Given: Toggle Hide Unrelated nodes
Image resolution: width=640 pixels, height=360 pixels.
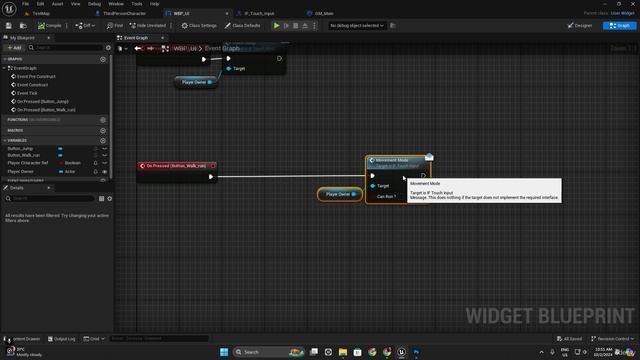Looking at the screenshot, I should [148, 26].
